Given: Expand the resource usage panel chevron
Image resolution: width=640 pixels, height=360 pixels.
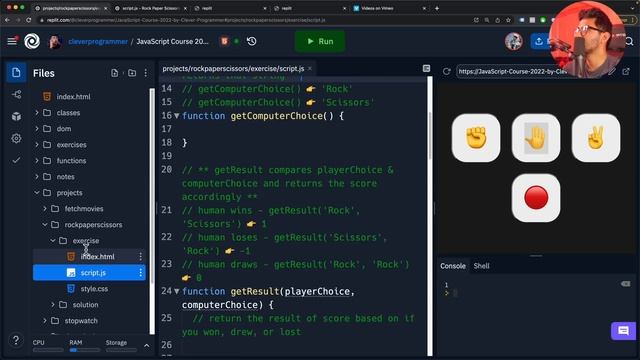Looking at the screenshot, I should click(x=147, y=346).
